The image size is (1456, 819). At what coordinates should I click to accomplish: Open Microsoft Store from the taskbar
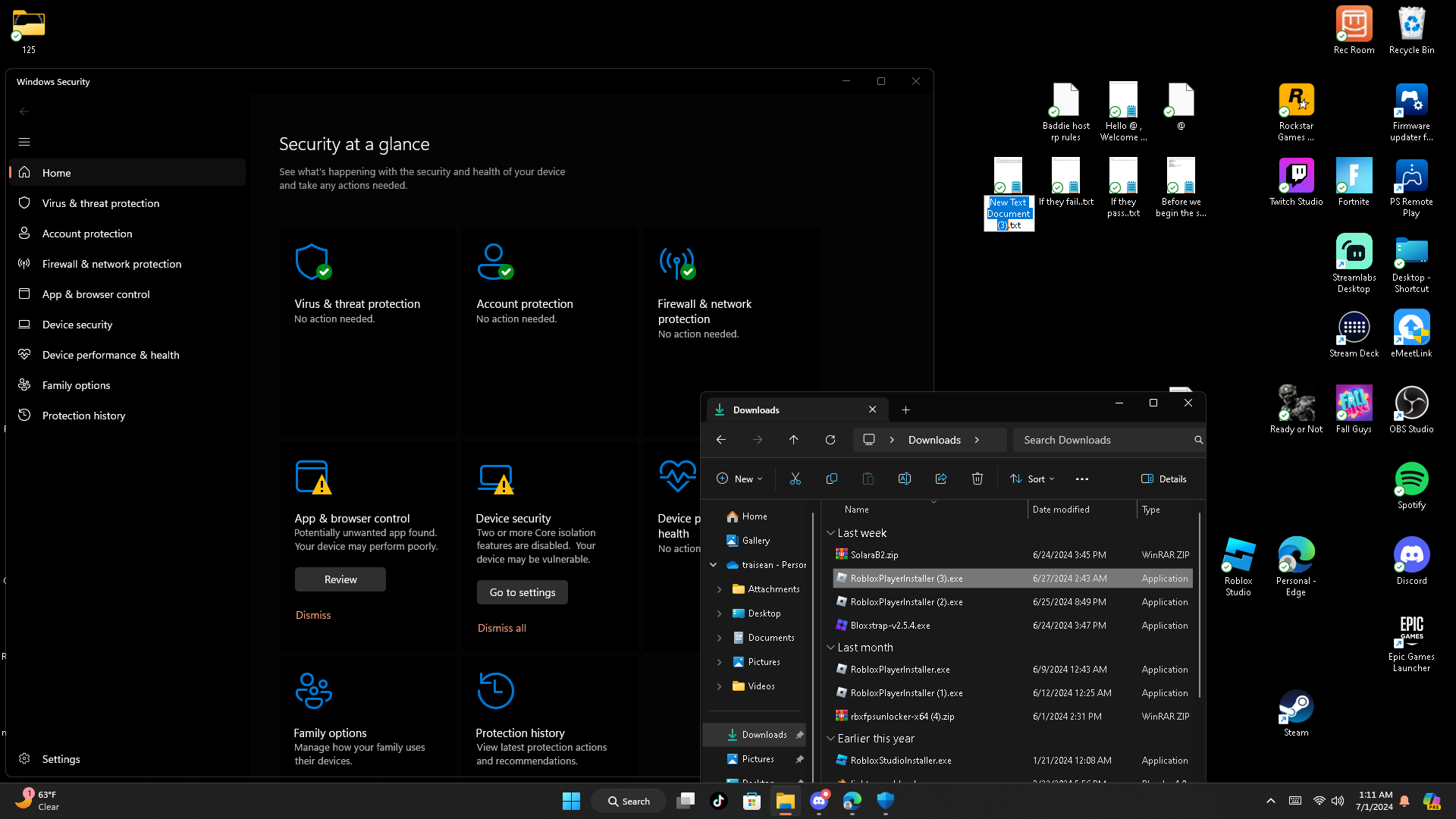[x=752, y=801]
